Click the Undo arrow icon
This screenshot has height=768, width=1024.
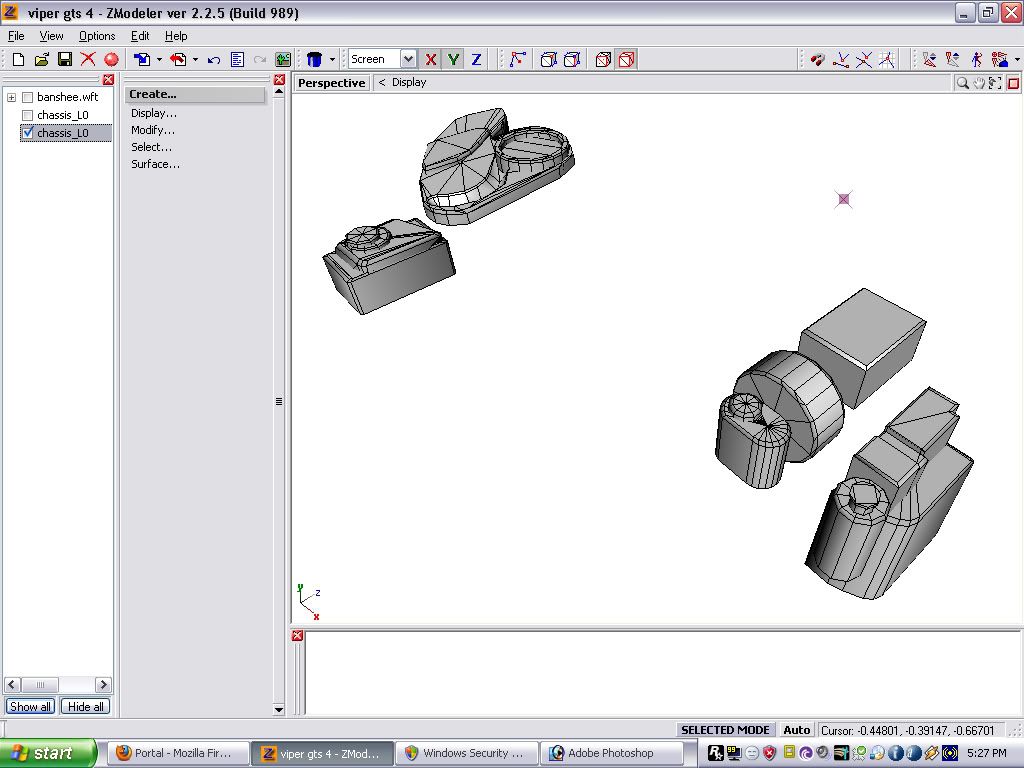[214, 60]
